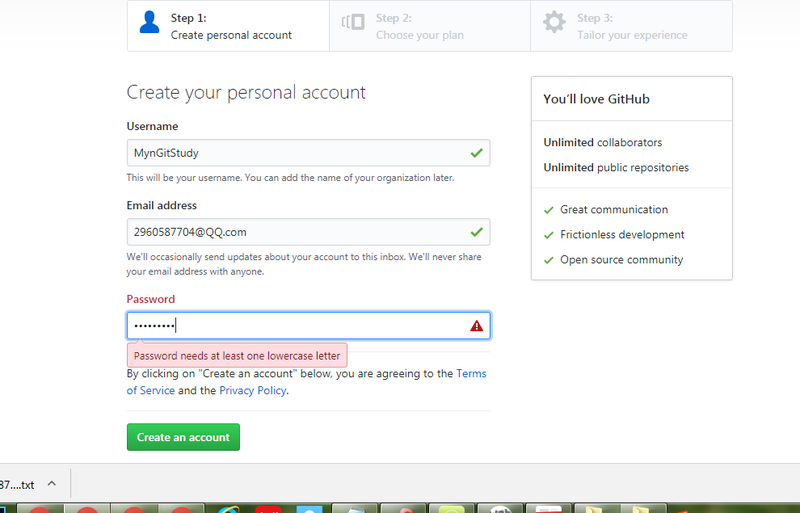
Task: Click the Unlimited public repositories text
Action: (x=616, y=167)
